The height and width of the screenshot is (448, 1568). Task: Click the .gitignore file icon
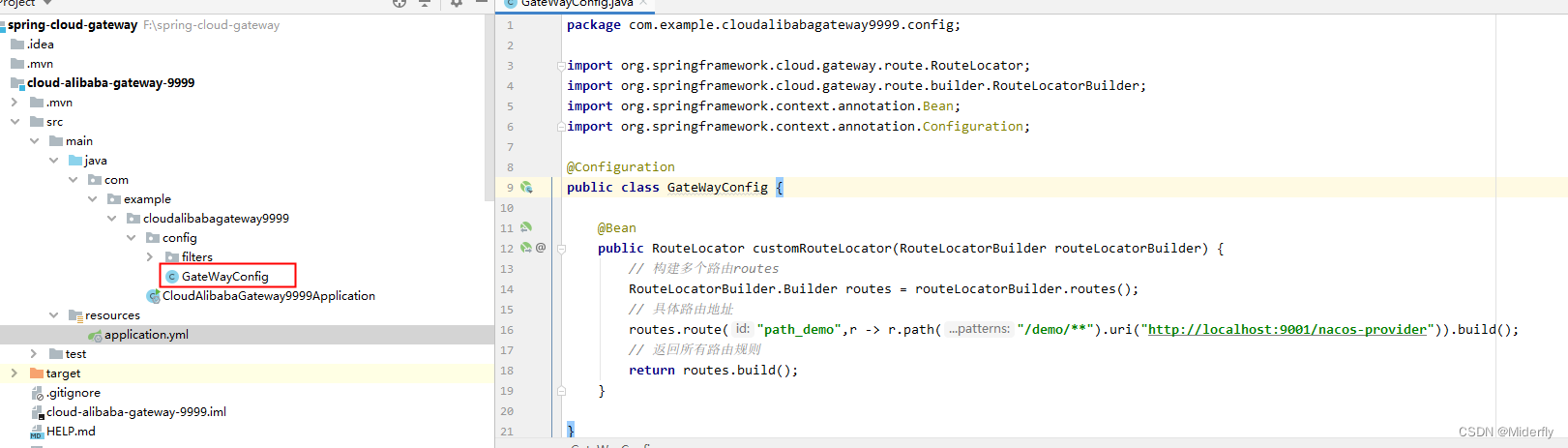(38, 393)
